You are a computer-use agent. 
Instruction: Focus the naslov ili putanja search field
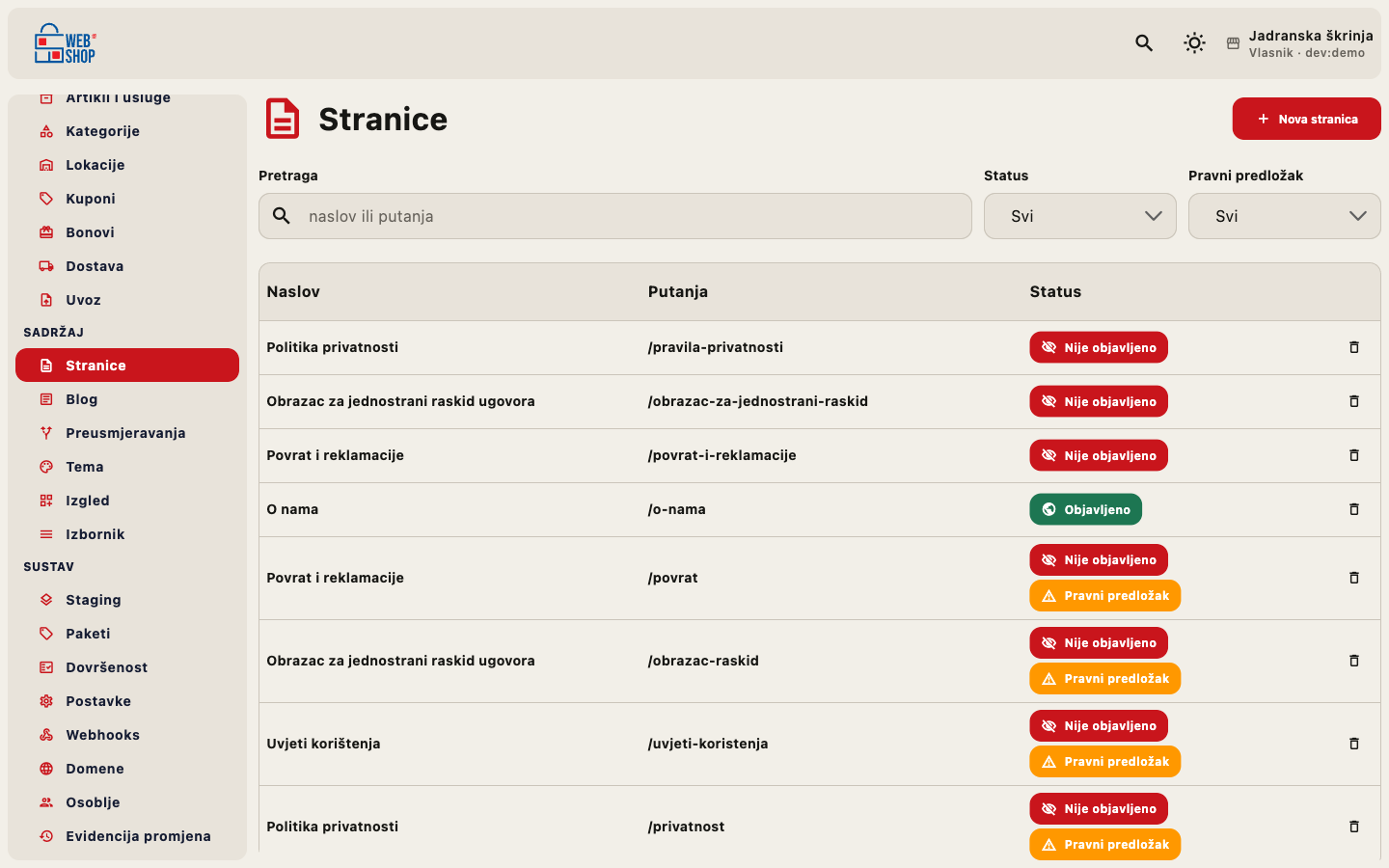tap(615, 216)
